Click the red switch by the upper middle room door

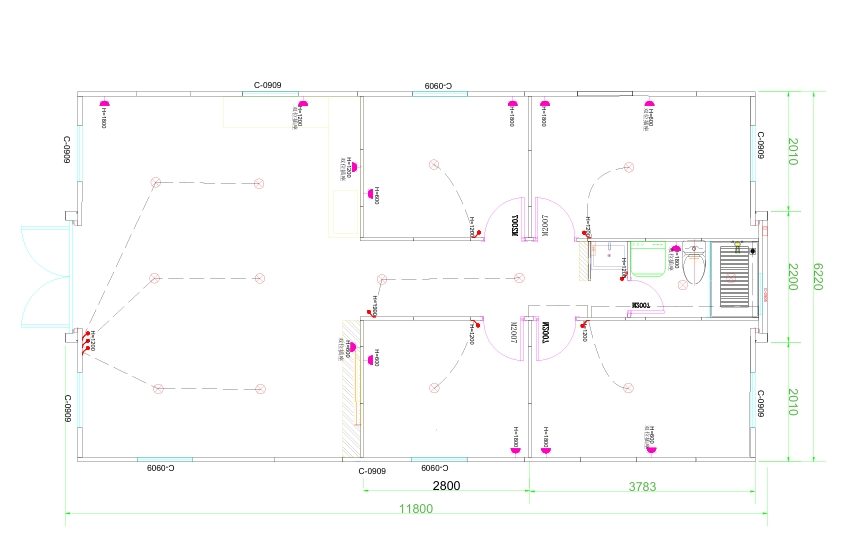476,234
